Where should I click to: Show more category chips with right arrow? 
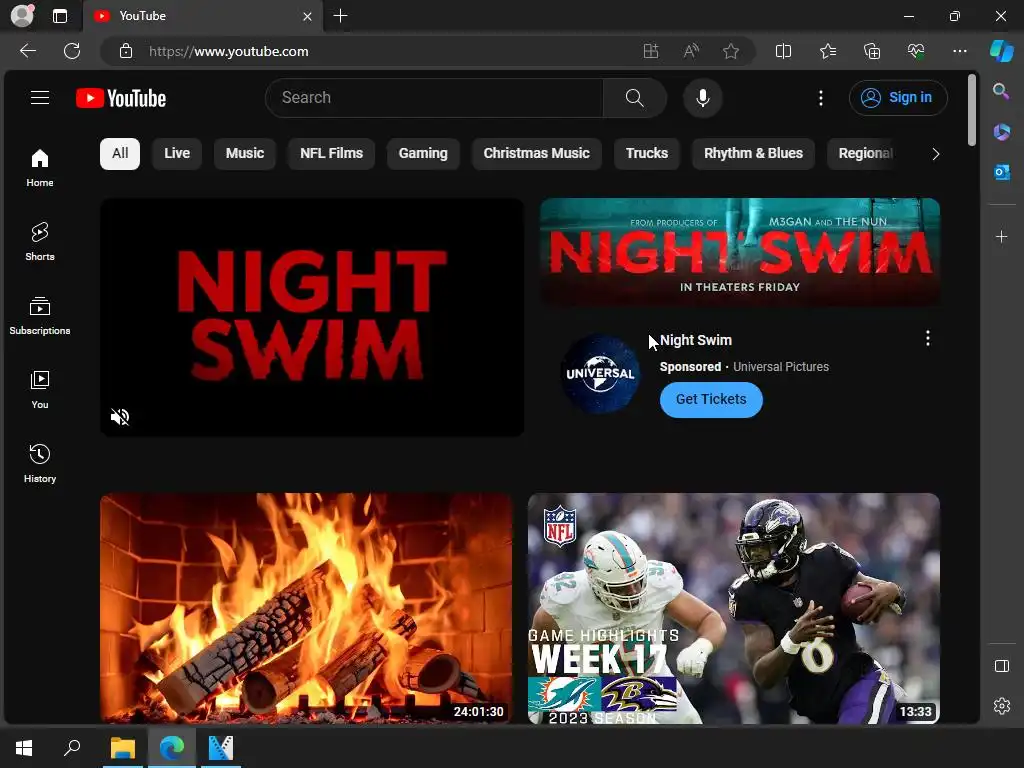point(935,154)
